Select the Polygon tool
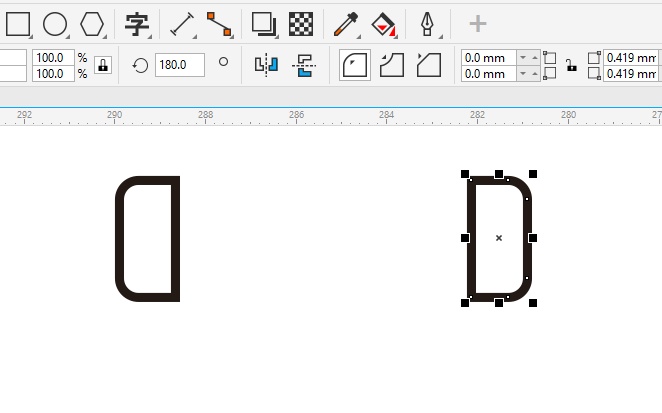 [x=92, y=24]
